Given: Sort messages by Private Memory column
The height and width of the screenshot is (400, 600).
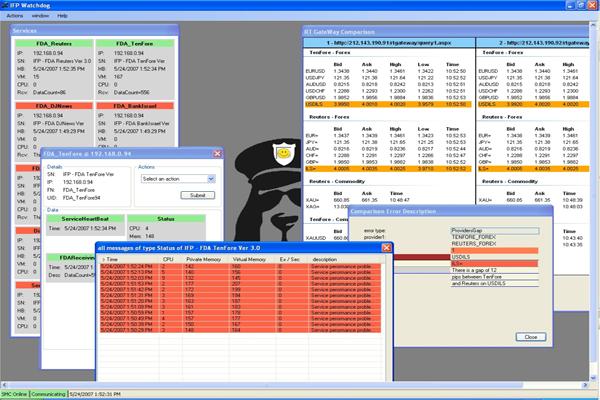Looking at the screenshot, I should [204, 259].
